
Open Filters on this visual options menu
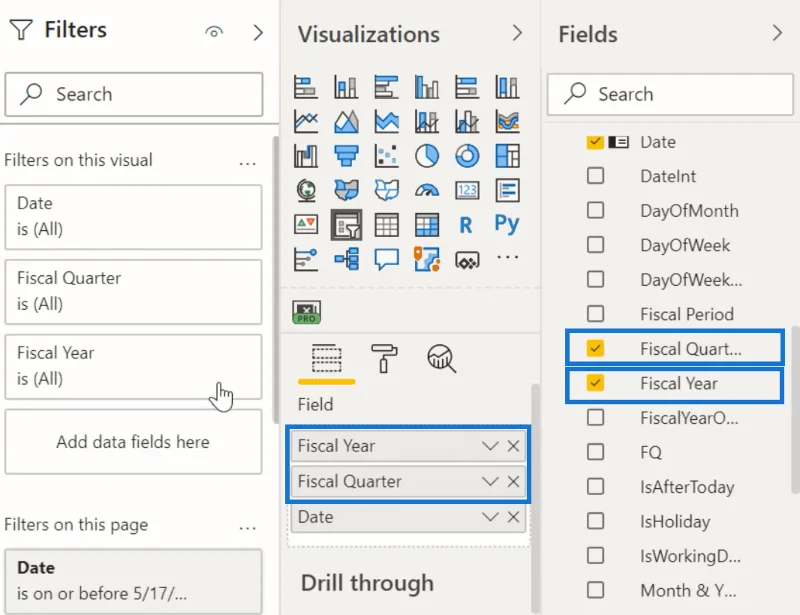(247, 164)
